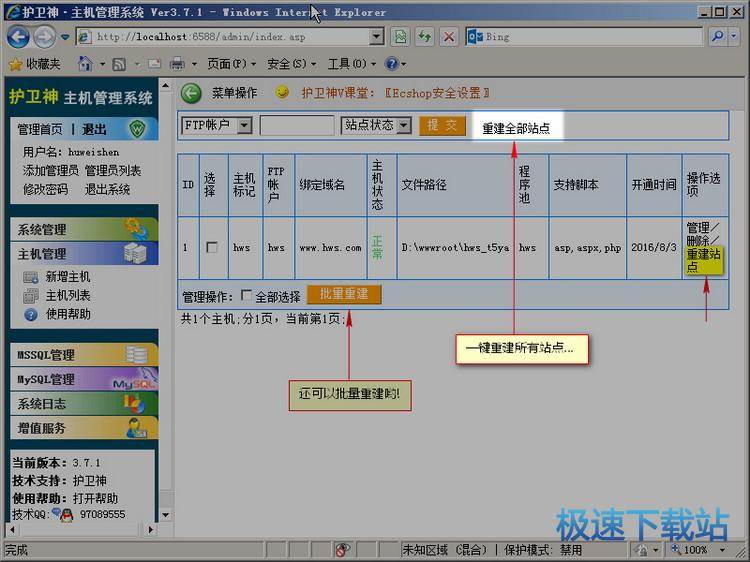Open 新增主机 in sidebar

click(68, 276)
